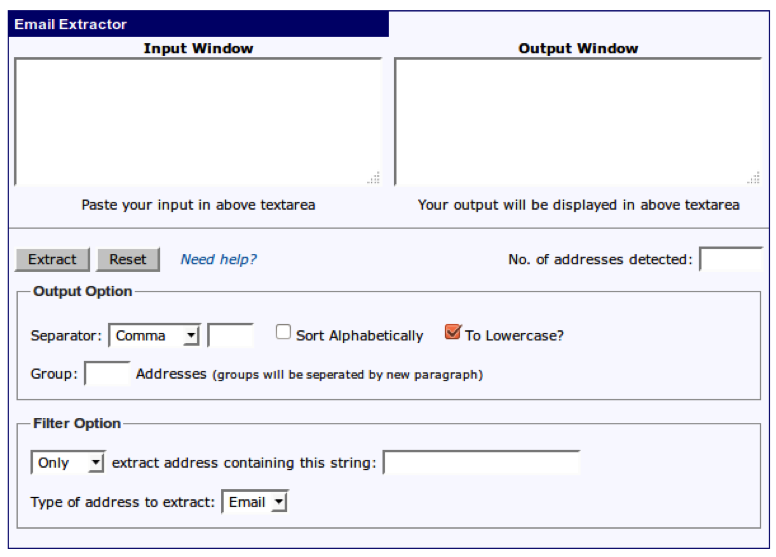The width and height of the screenshot is (776, 557).
Task: Click 'Your output will be displayed' text
Action: click(579, 205)
